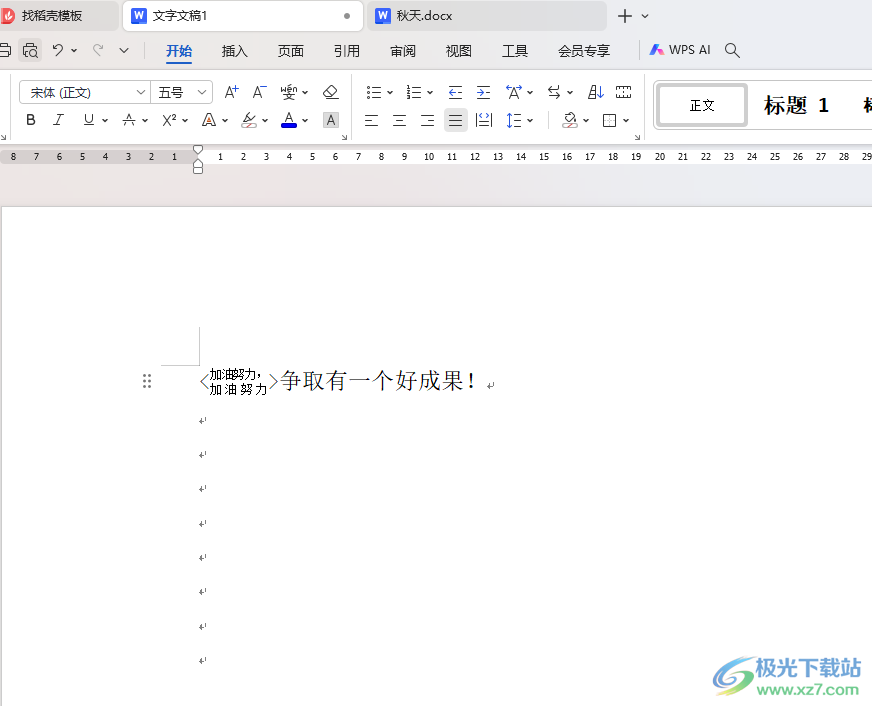Click the paragraph drag handle dots
The height and width of the screenshot is (706, 872).
(147, 381)
